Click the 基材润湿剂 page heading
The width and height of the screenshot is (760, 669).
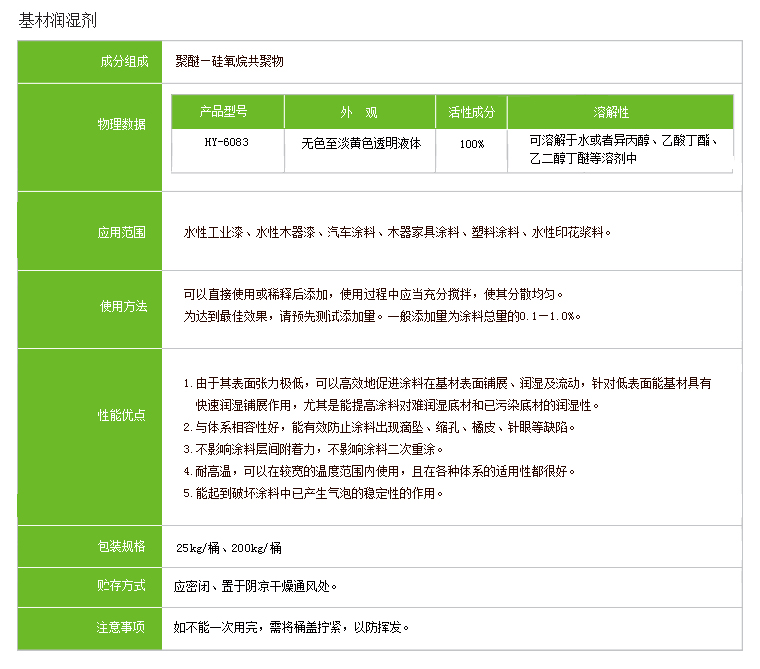pos(59,21)
